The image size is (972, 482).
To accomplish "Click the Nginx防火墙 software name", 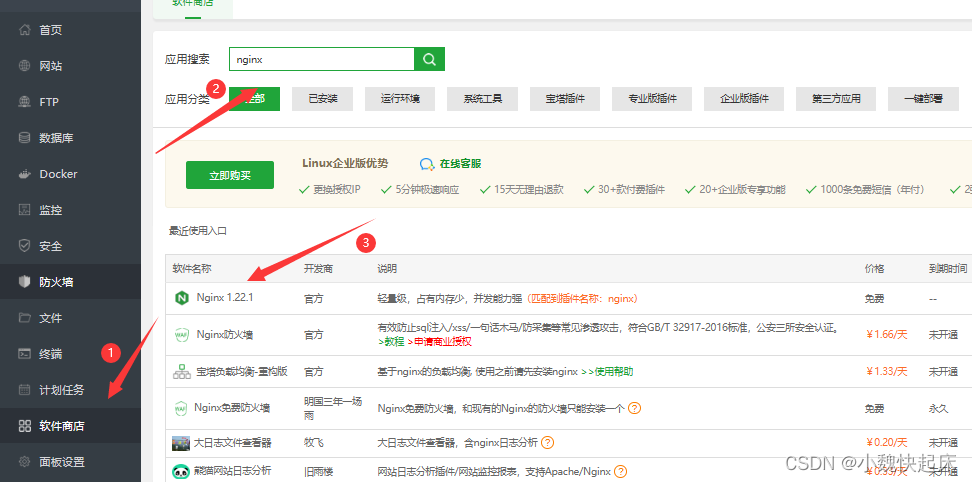I will pos(224,335).
